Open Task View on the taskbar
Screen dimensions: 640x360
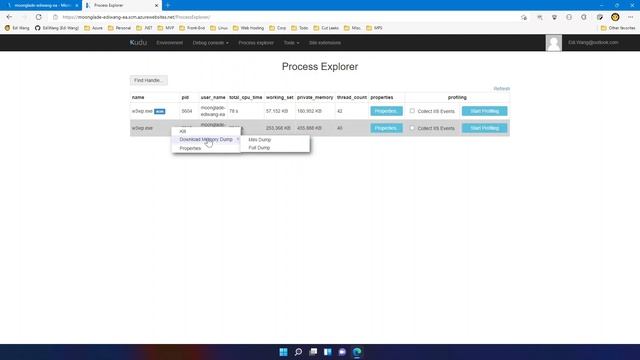coord(313,352)
